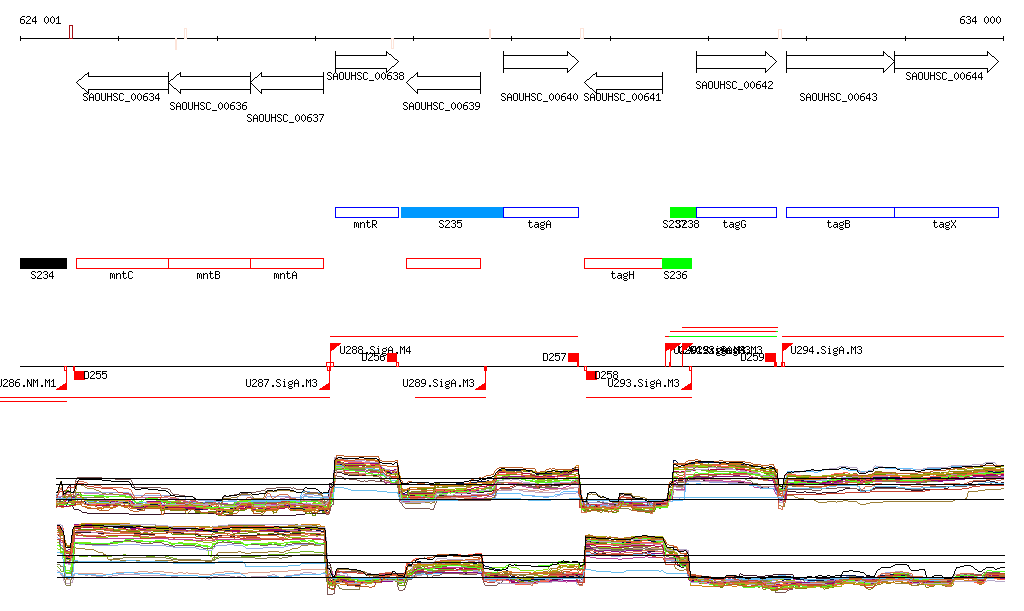The image size is (1024, 611).
Task: Click the mntC feature box
Action: pos(122,264)
